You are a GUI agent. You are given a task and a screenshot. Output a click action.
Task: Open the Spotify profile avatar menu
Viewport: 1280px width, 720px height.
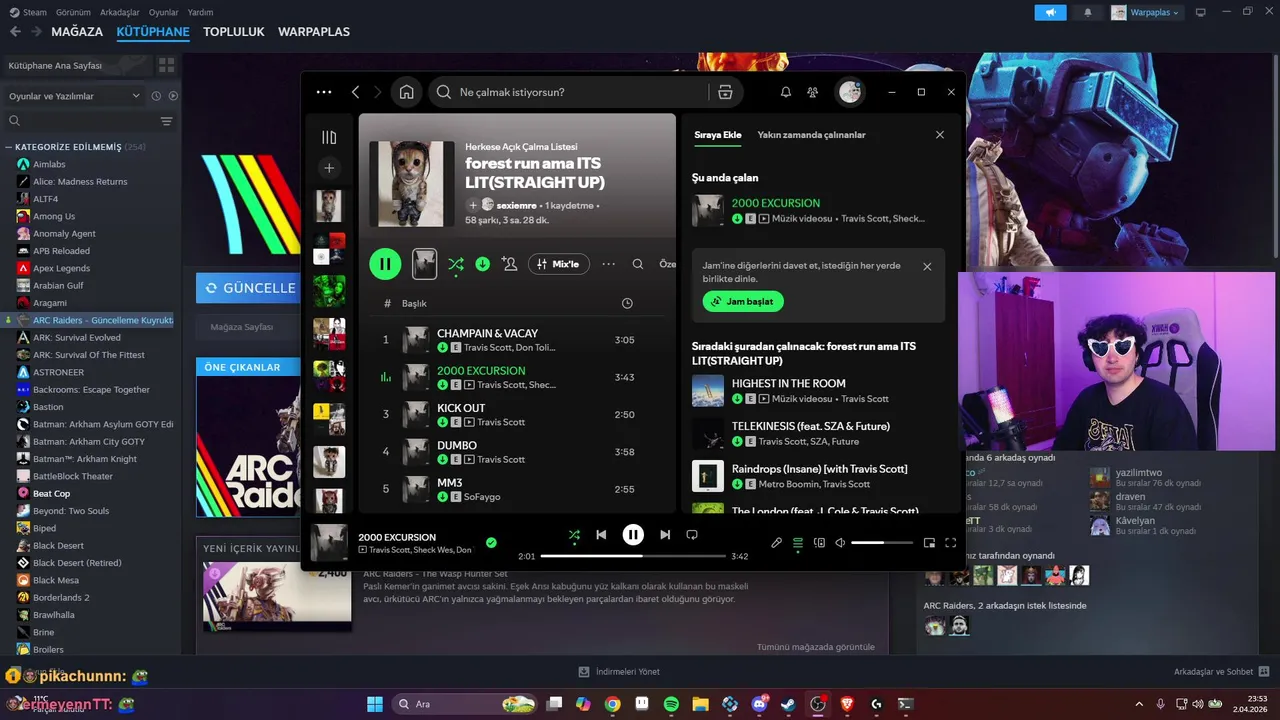(x=850, y=92)
